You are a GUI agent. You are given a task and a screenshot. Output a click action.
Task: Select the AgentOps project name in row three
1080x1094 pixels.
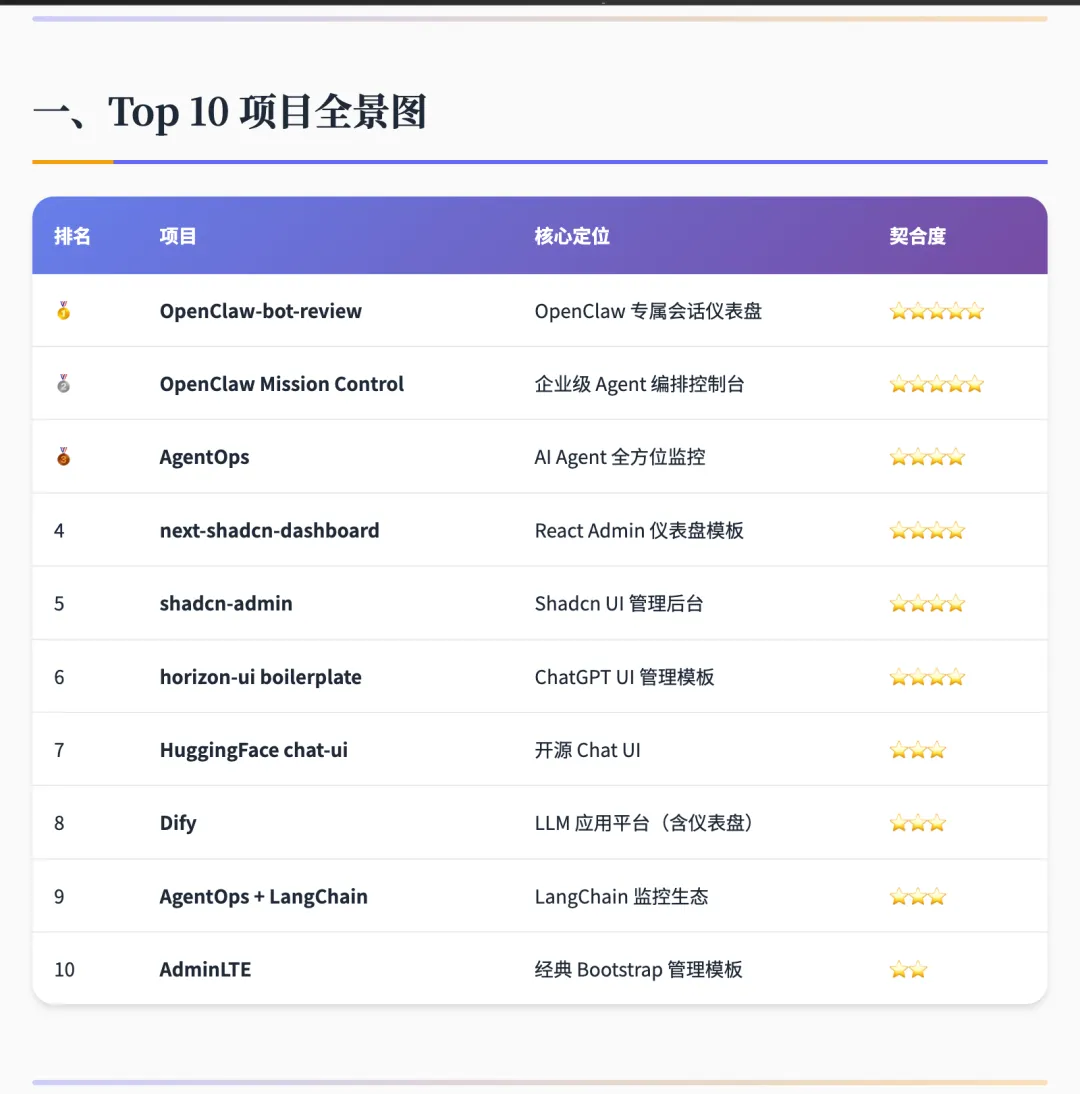(x=204, y=457)
